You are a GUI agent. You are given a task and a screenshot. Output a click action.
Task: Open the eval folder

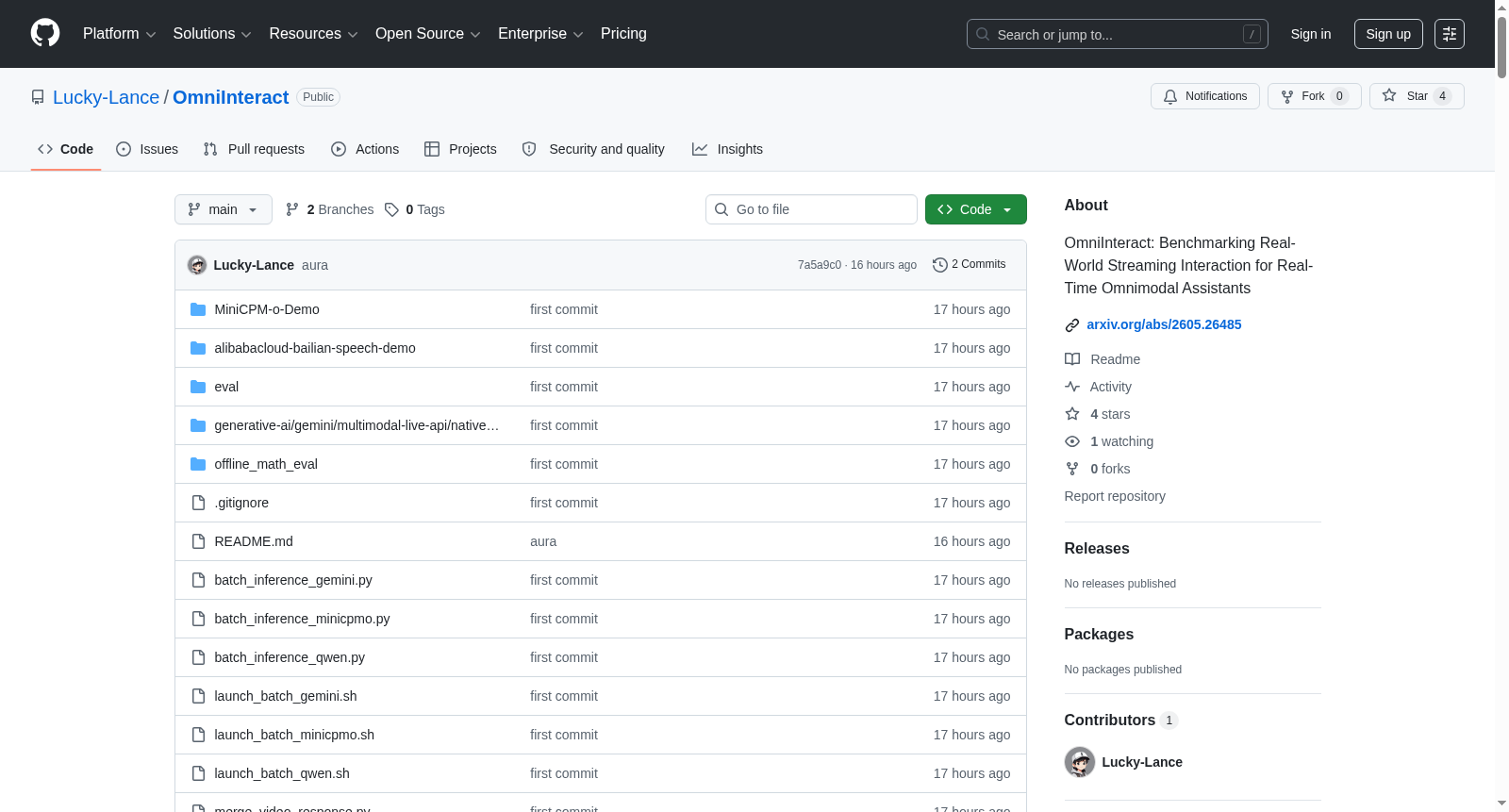click(x=226, y=387)
